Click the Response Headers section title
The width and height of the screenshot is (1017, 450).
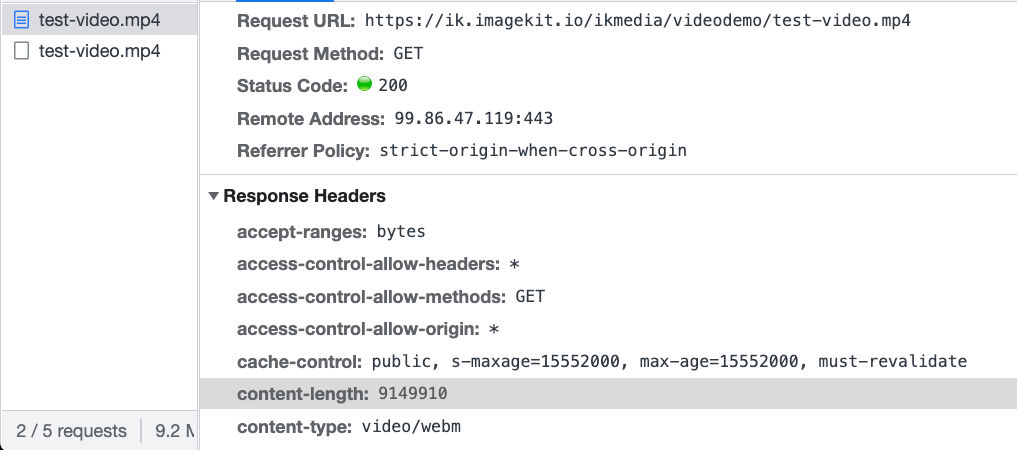304,197
